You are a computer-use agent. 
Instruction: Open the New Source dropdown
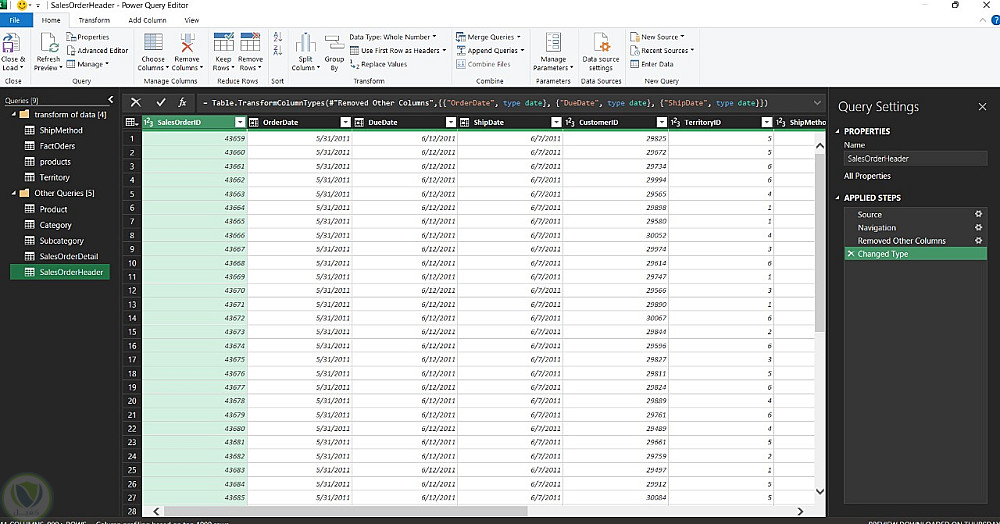[658, 37]
